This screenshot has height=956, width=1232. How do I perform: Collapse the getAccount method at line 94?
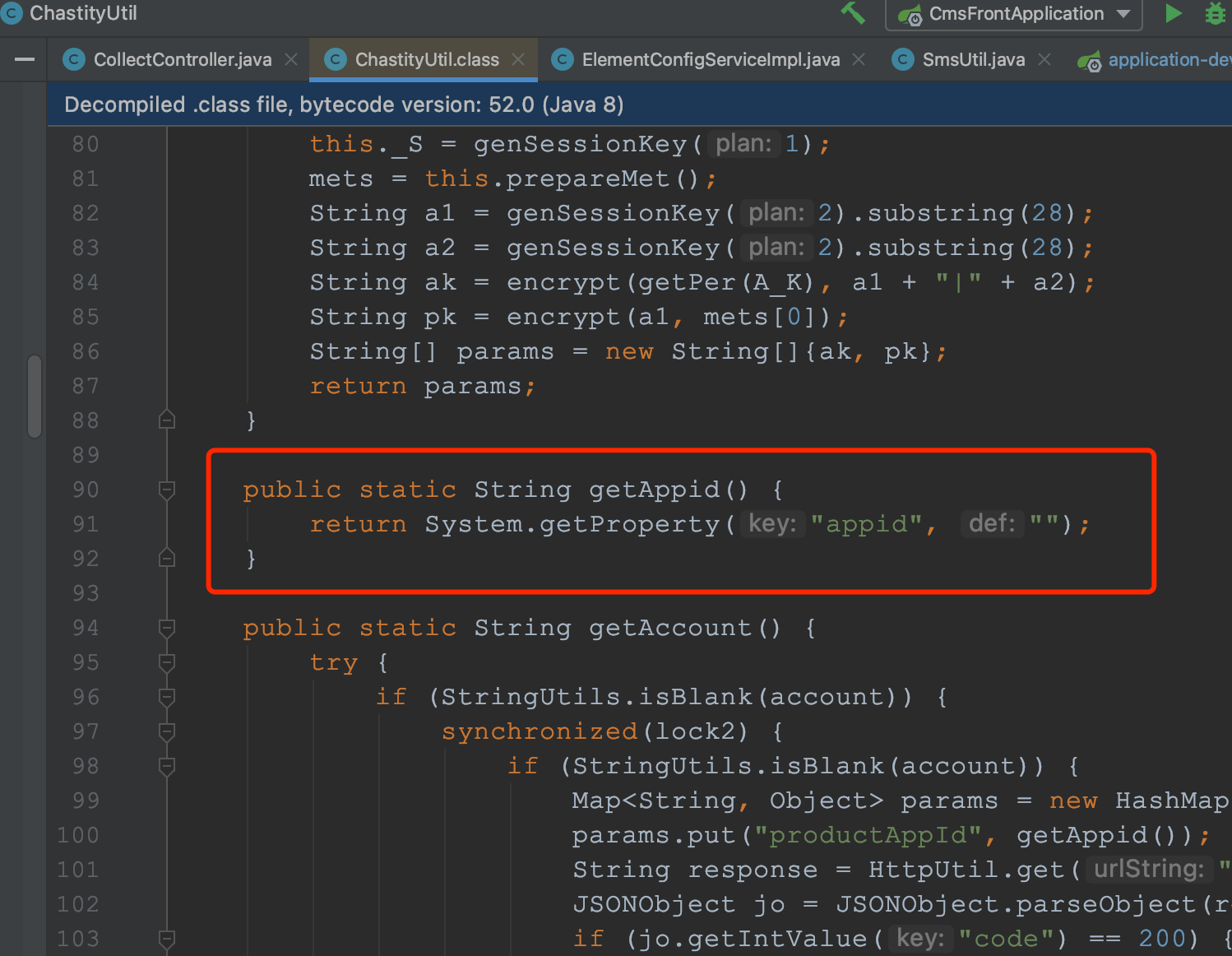coord(167,629)
